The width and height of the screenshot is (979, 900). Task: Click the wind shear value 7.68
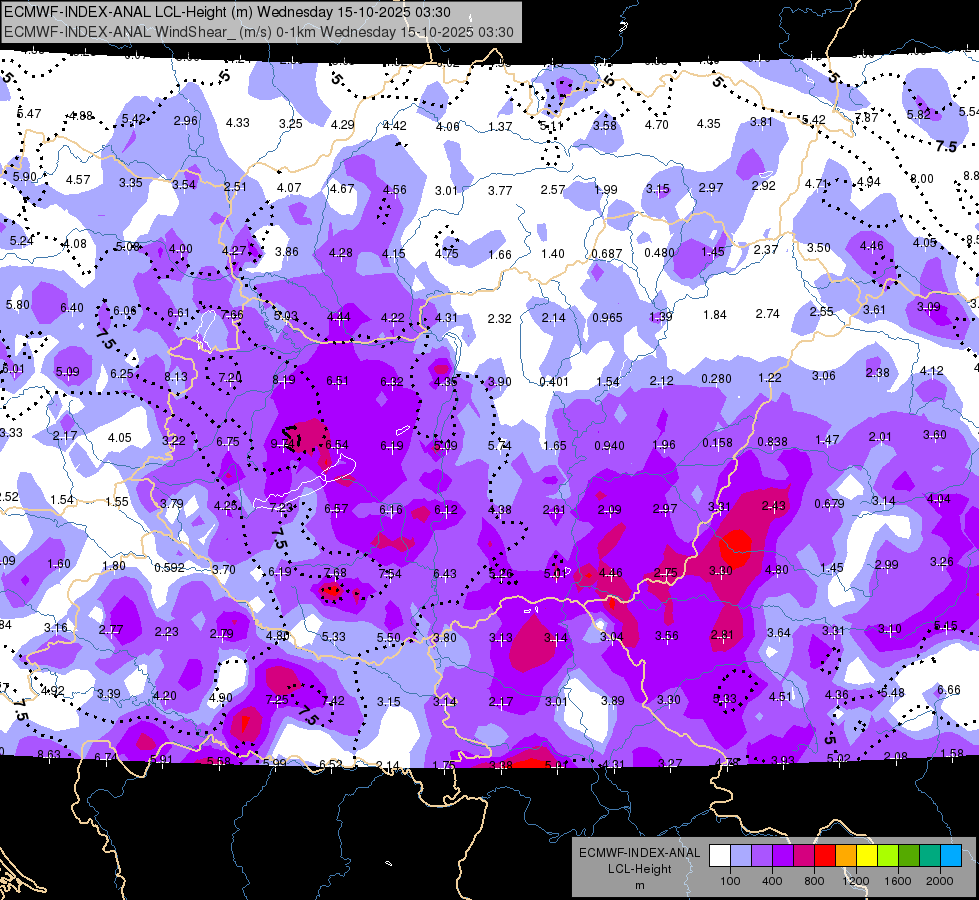point(335,573)
